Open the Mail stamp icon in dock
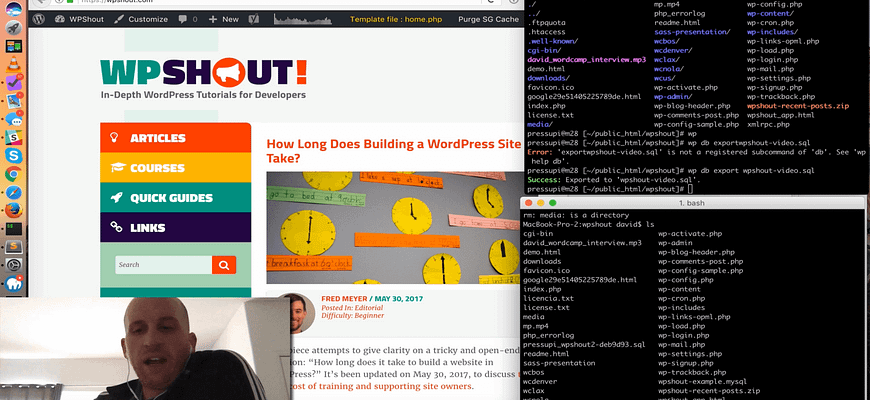This screenshot has width=870, height=400. (x=13, y=102)
